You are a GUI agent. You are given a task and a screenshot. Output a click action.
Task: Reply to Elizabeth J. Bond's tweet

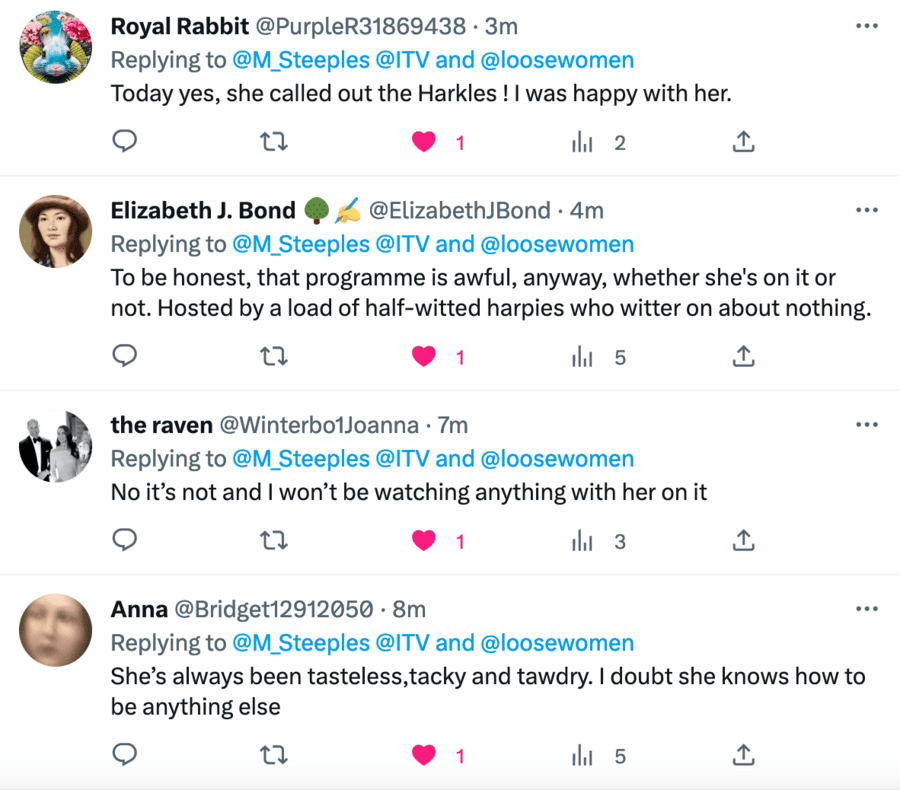point(124,355)
